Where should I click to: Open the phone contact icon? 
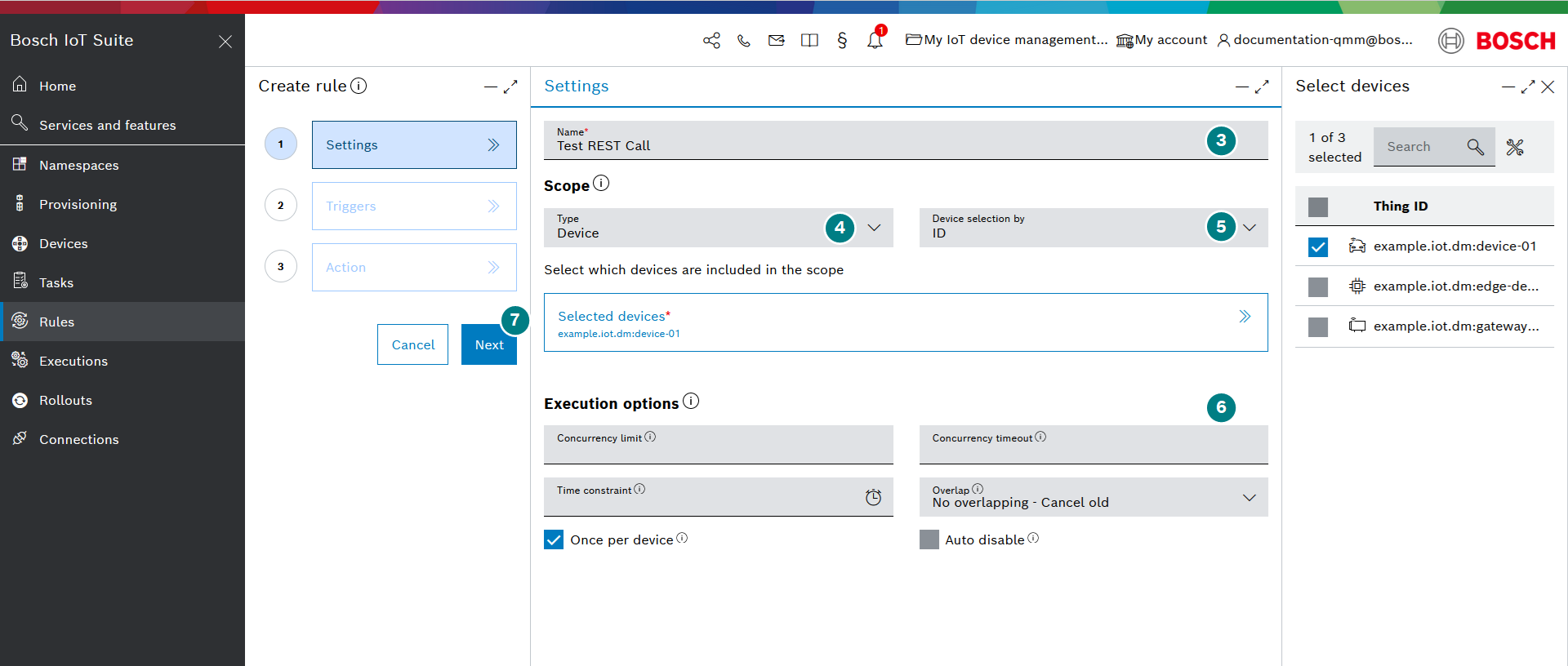[x=744, y=40]
